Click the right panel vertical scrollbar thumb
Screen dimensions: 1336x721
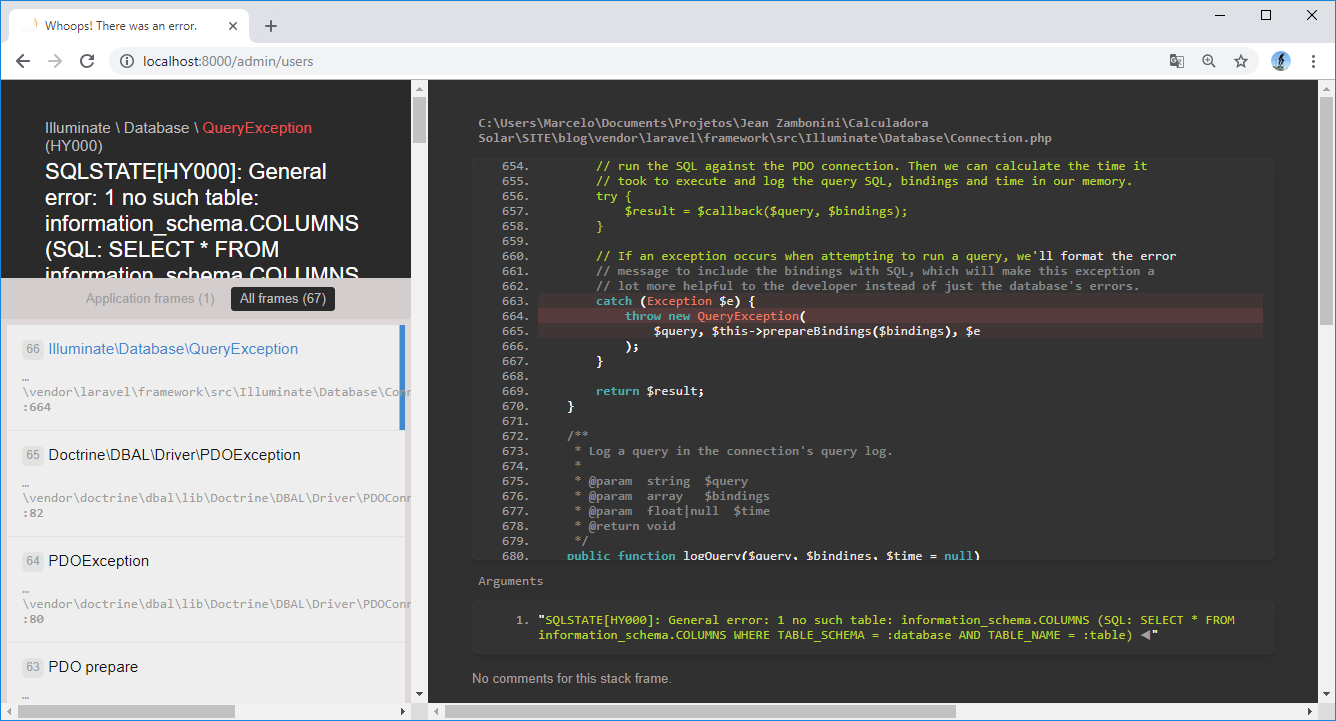pyautogui.click(x=1326, y=210)
